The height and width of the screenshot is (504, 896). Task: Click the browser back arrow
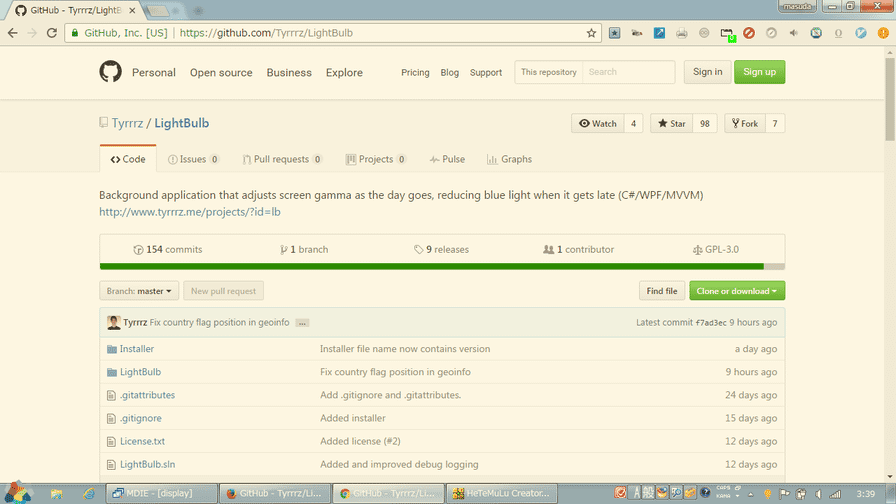click(13, 33)
